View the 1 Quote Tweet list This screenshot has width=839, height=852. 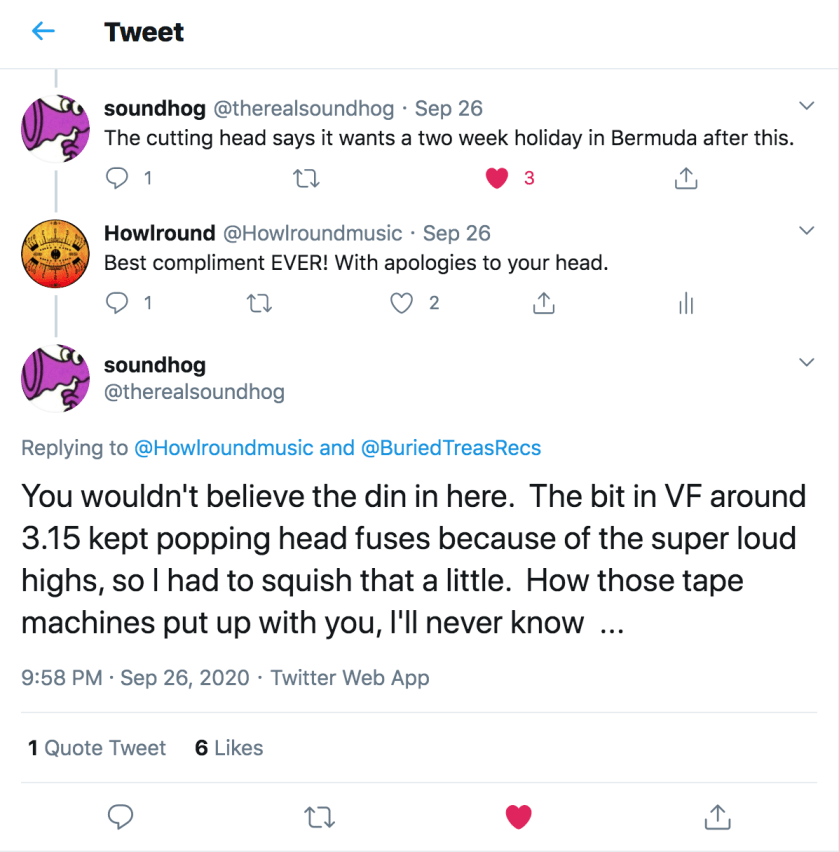(x=97, y=747)
